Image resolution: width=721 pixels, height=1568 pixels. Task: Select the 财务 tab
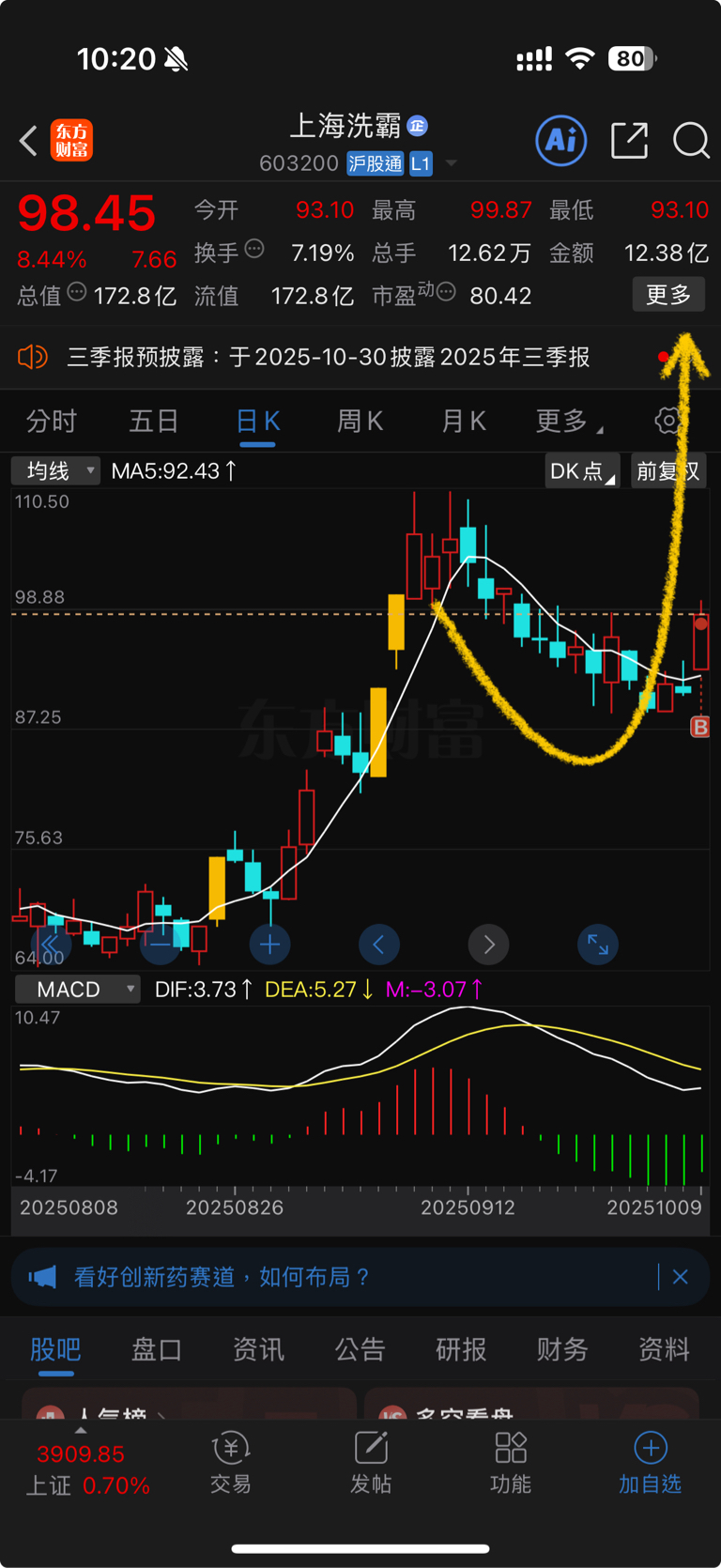coord(562,1349)
